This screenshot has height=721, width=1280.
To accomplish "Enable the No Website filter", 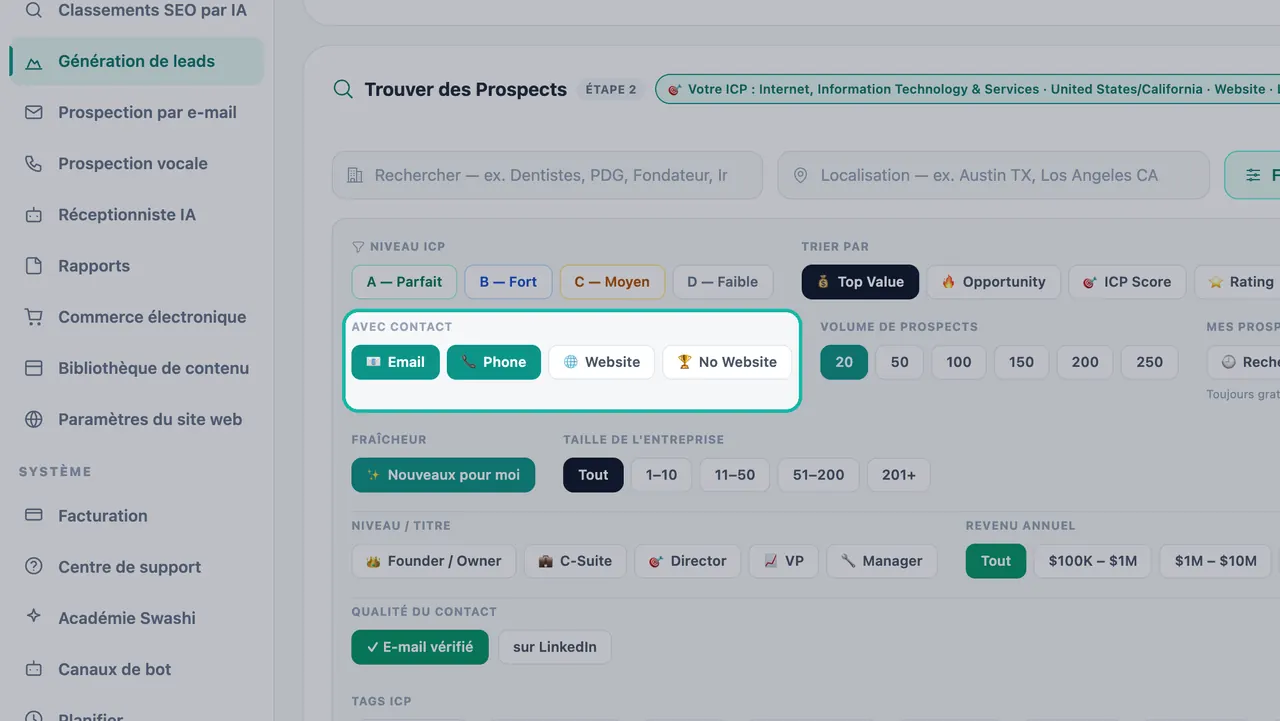I will (x=727, y=362).
